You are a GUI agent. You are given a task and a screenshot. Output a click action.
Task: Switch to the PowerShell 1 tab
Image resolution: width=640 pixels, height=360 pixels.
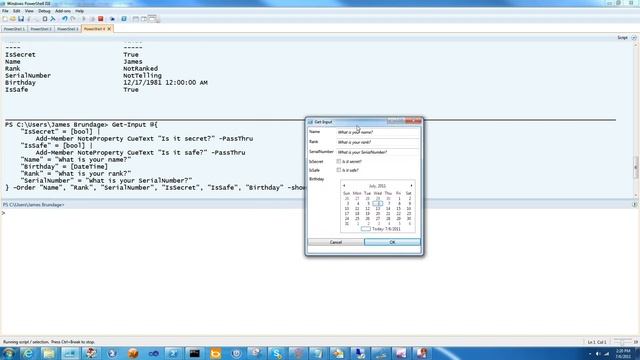(14, 29)
